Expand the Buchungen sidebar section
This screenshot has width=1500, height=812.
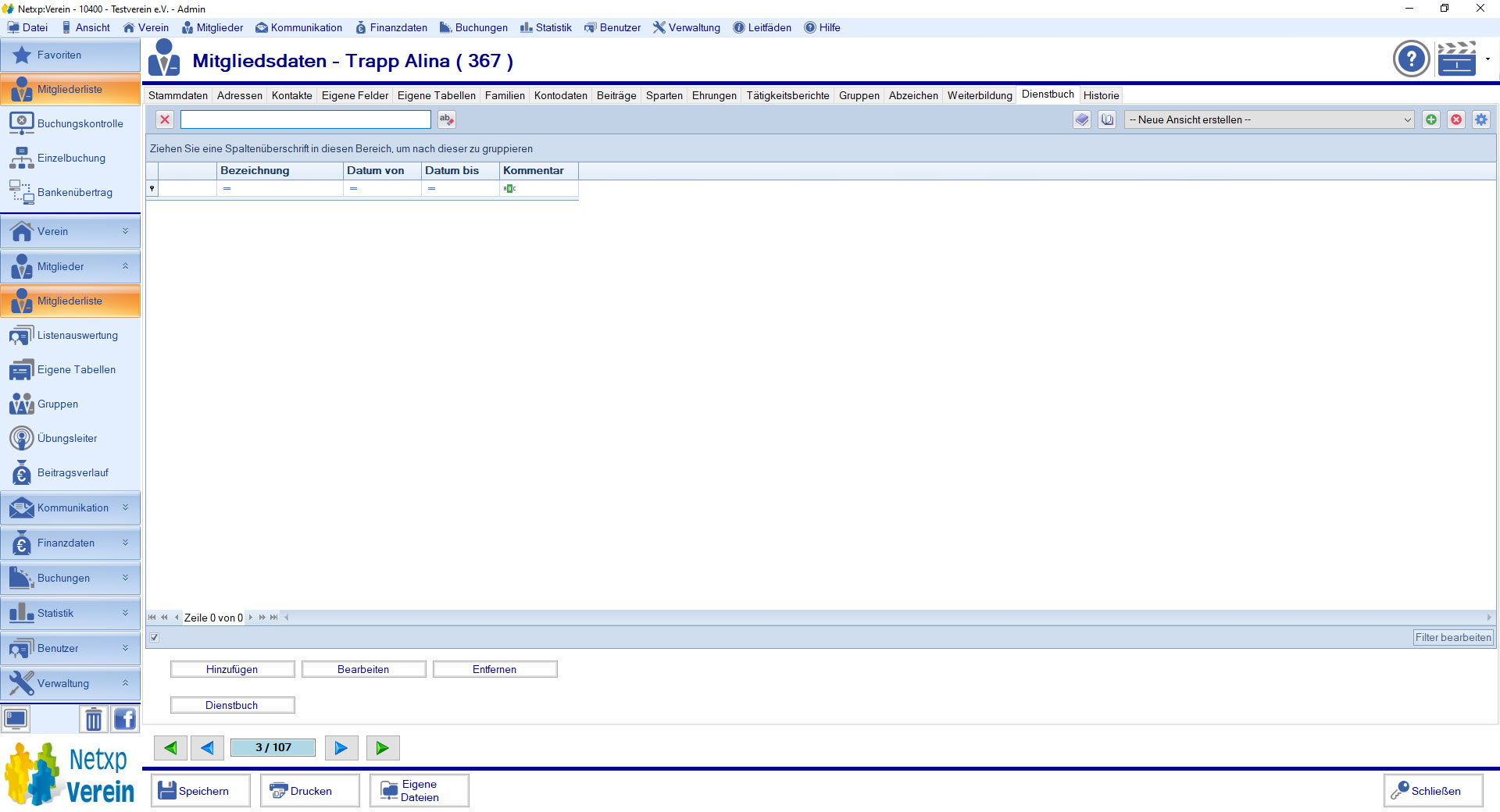(70, 579)
